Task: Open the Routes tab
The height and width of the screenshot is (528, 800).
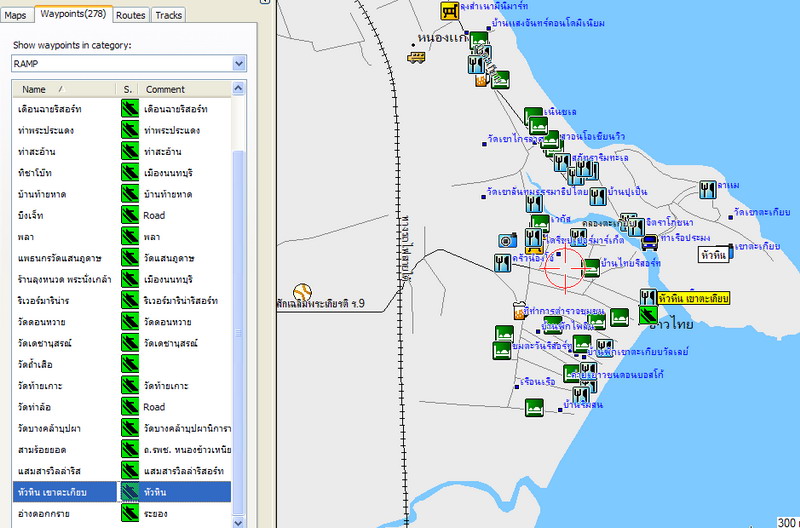Action: click(130, 15)
